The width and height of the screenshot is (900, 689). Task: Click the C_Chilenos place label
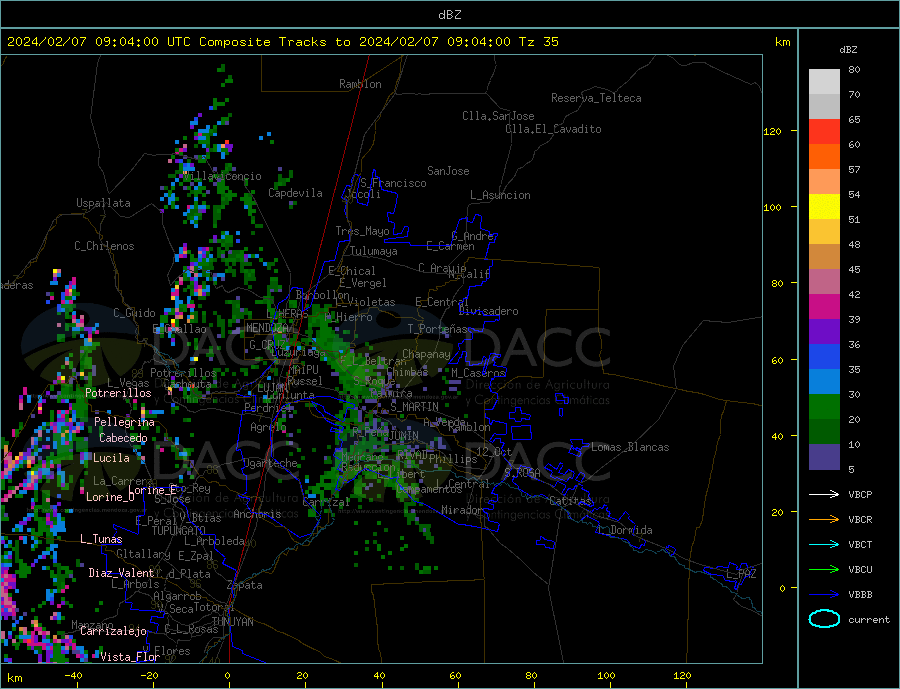coord(104,246)
